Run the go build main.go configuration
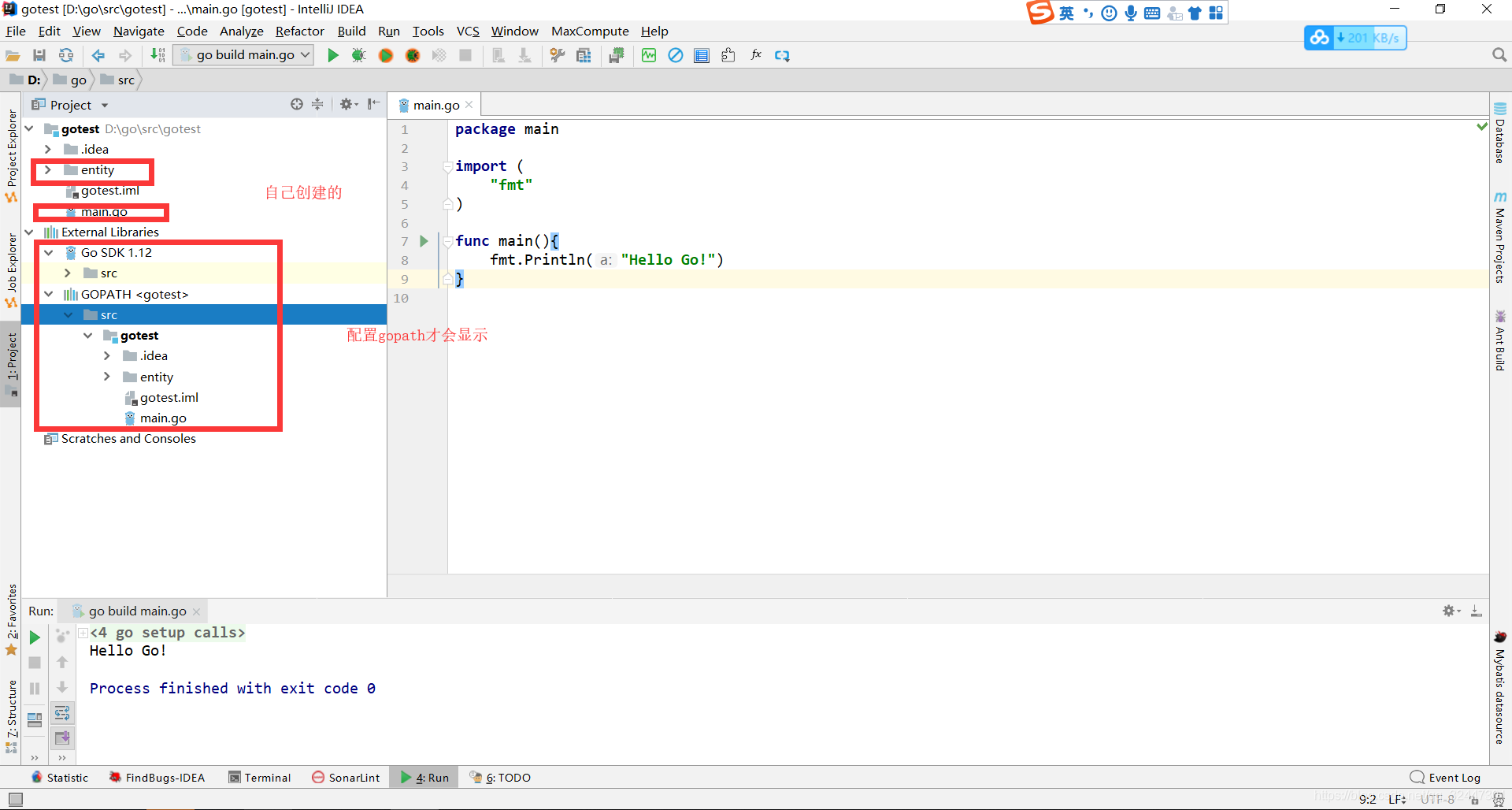The width and height of the screenshot is (1512, 810). [333, 55]
